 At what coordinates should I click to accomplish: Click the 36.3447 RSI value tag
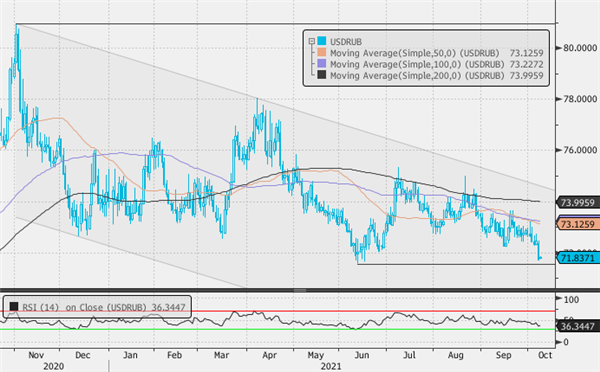click(x=577, y=326)
